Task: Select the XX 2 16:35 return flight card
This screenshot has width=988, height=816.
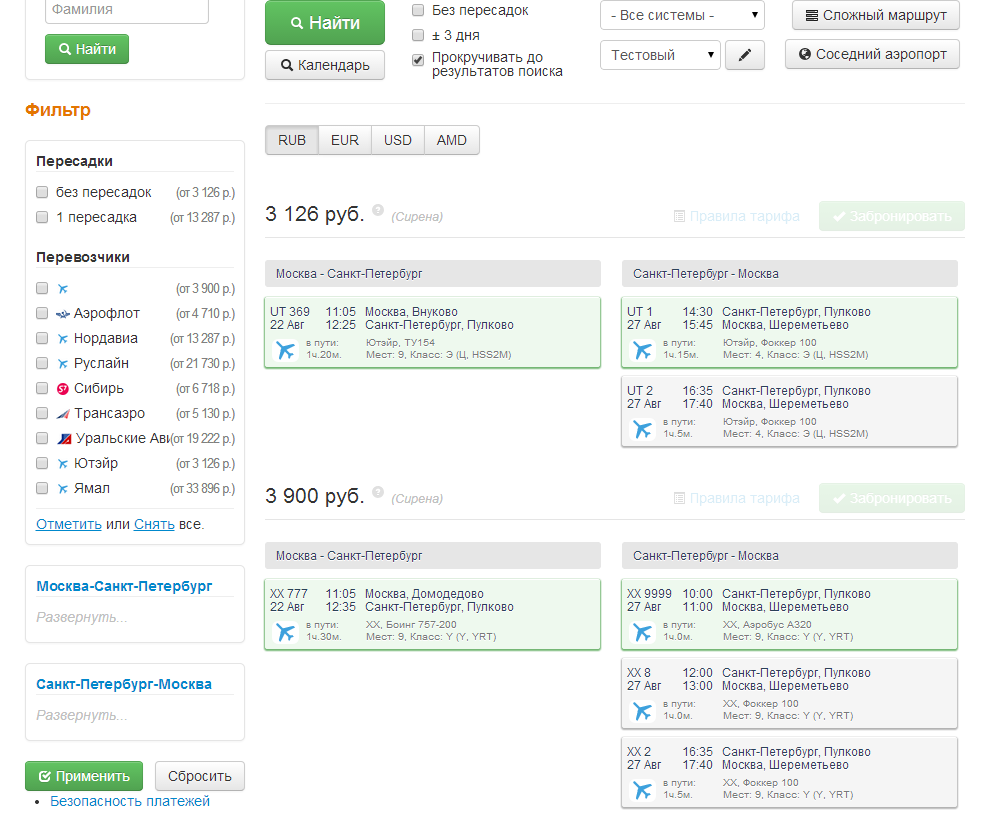Action: click(790, 773)
